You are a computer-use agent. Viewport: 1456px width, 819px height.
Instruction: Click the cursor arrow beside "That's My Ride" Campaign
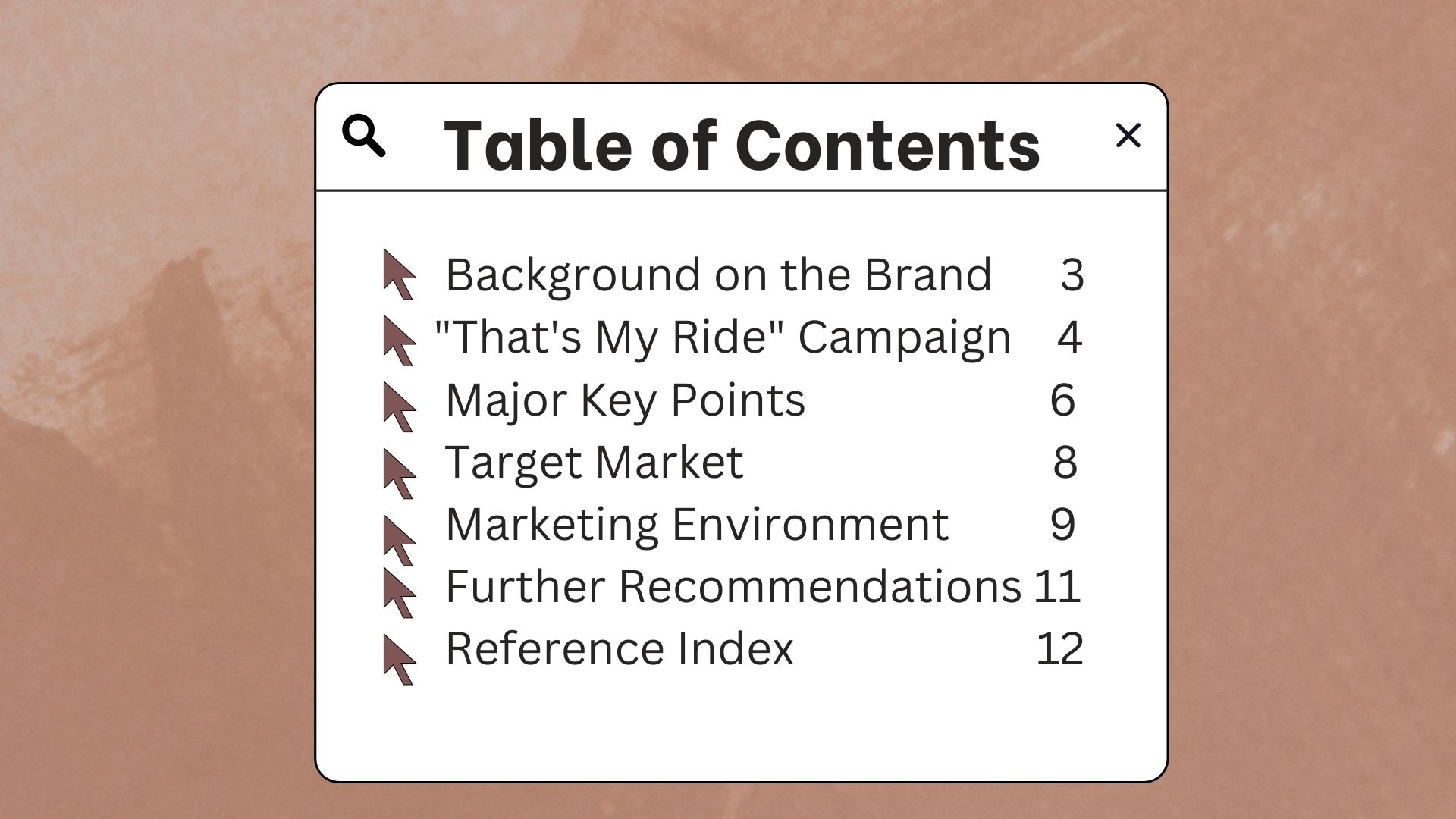coord(398,340)
